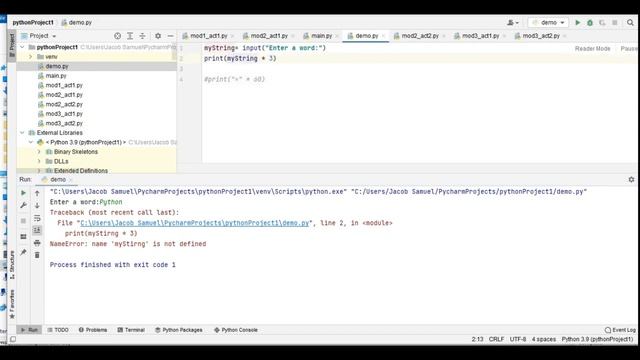Select mod3_act2.py in project tree
Image resolution: width=640 pixels, height=360 pixels.
coord(64,123)
